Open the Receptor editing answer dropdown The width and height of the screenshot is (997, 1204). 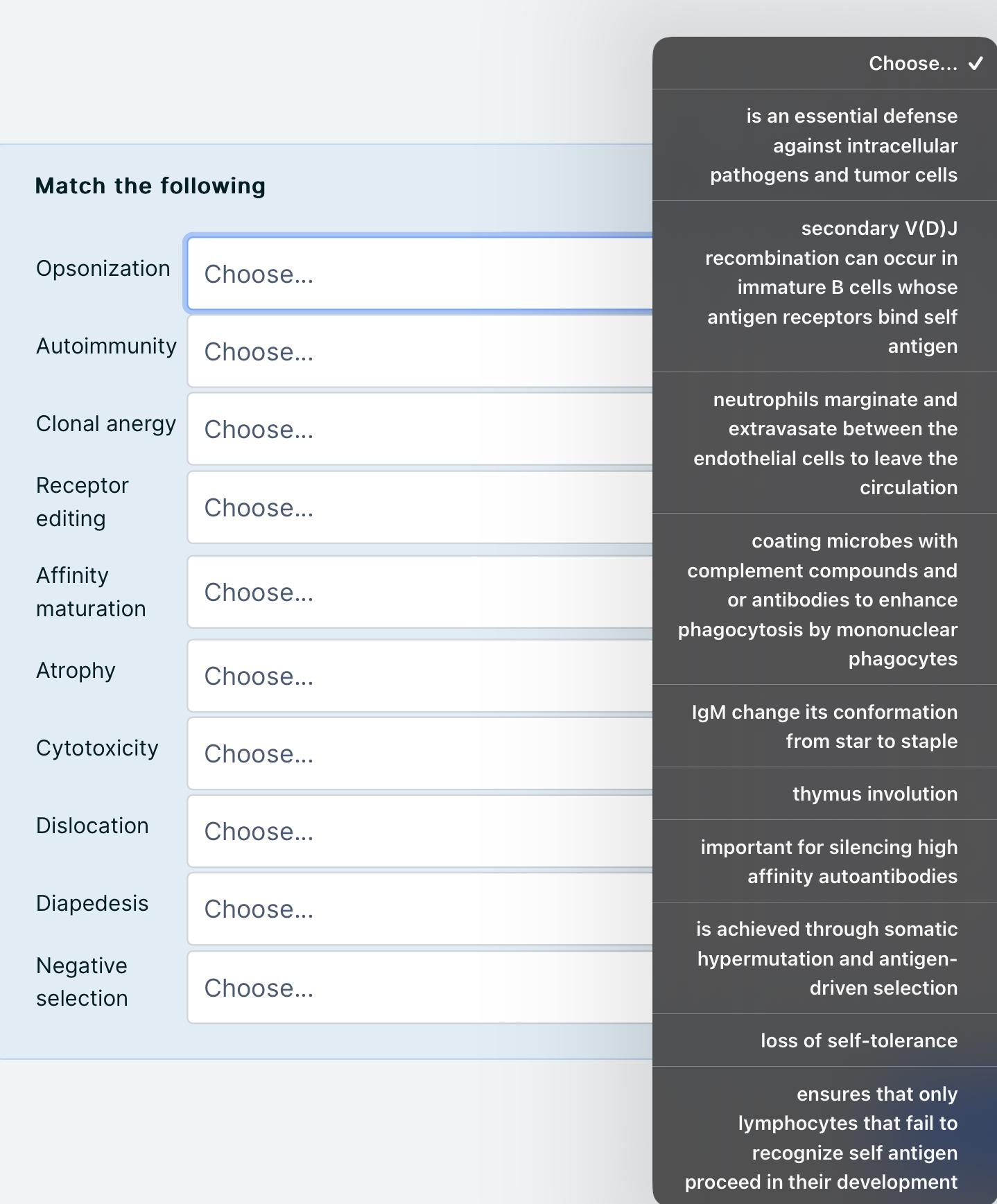416,507
